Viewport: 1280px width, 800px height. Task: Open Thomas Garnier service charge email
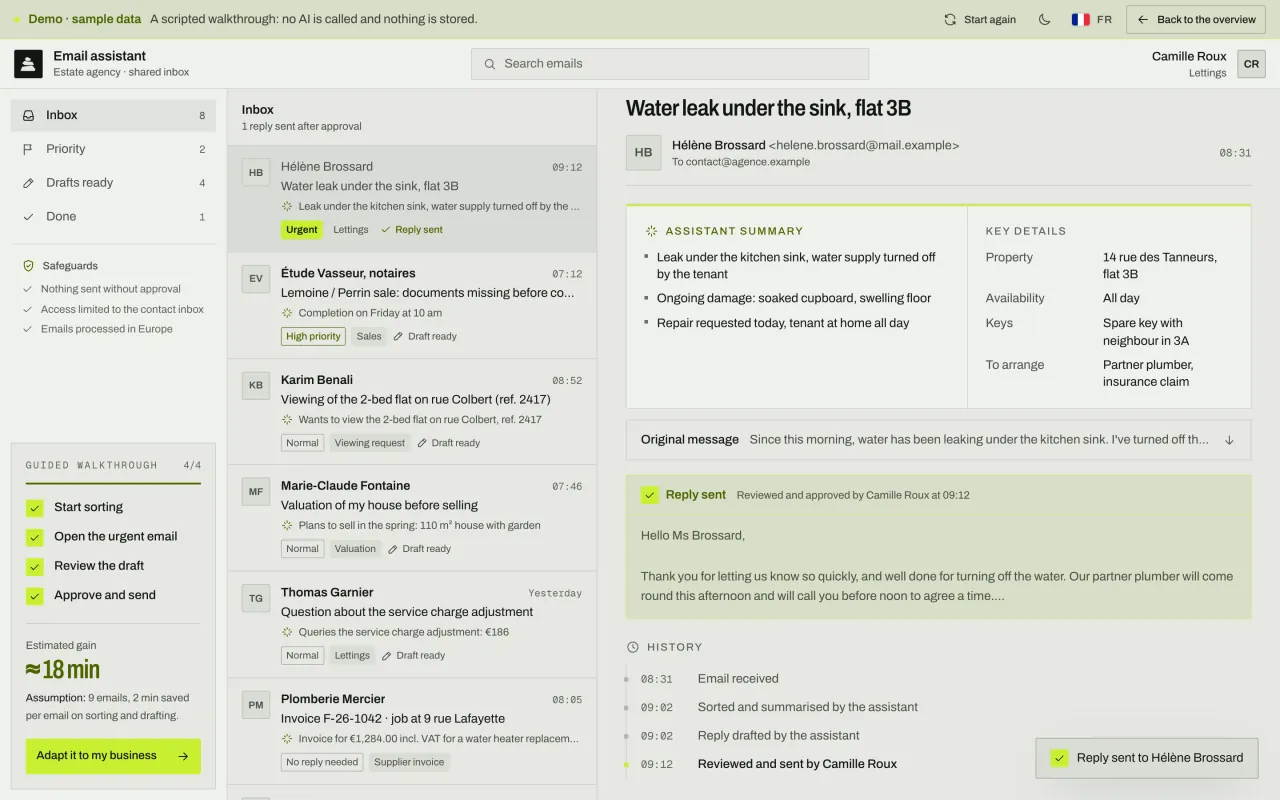pos(412,625)
